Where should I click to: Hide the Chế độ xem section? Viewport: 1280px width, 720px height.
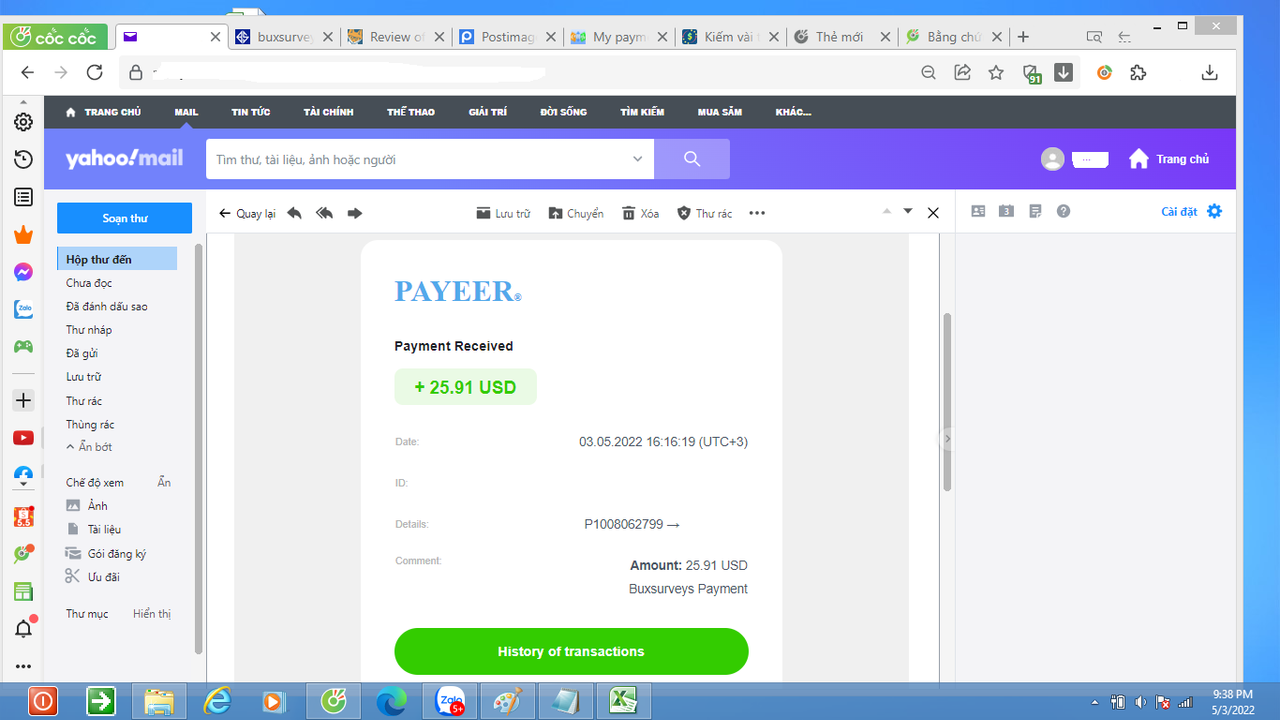164,483
